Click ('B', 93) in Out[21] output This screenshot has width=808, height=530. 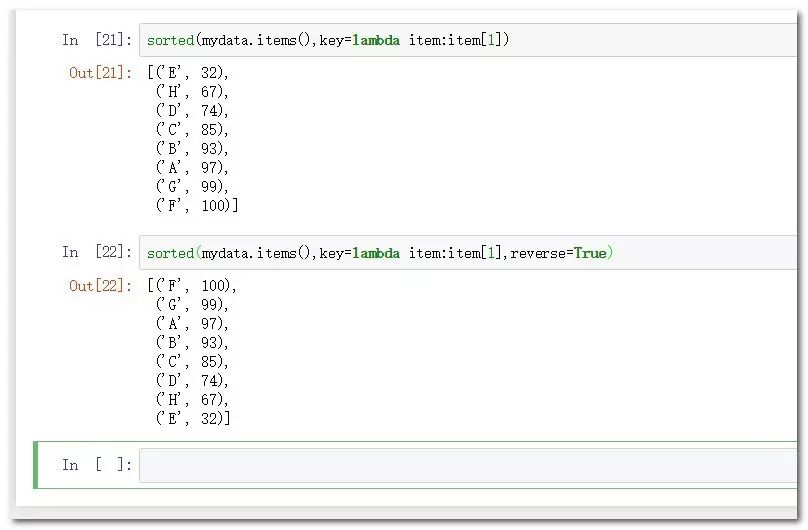coord(192,149)
